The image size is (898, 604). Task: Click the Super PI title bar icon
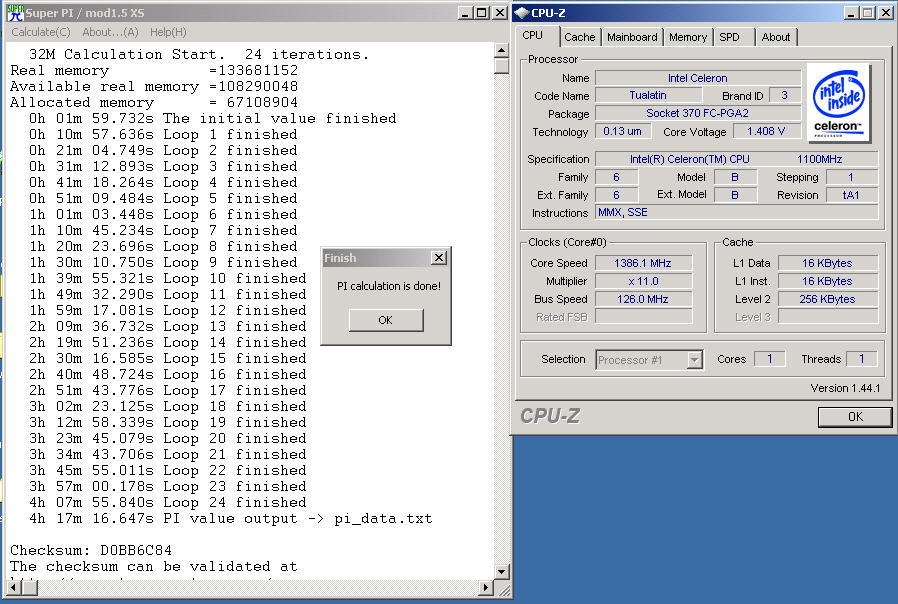15,13
